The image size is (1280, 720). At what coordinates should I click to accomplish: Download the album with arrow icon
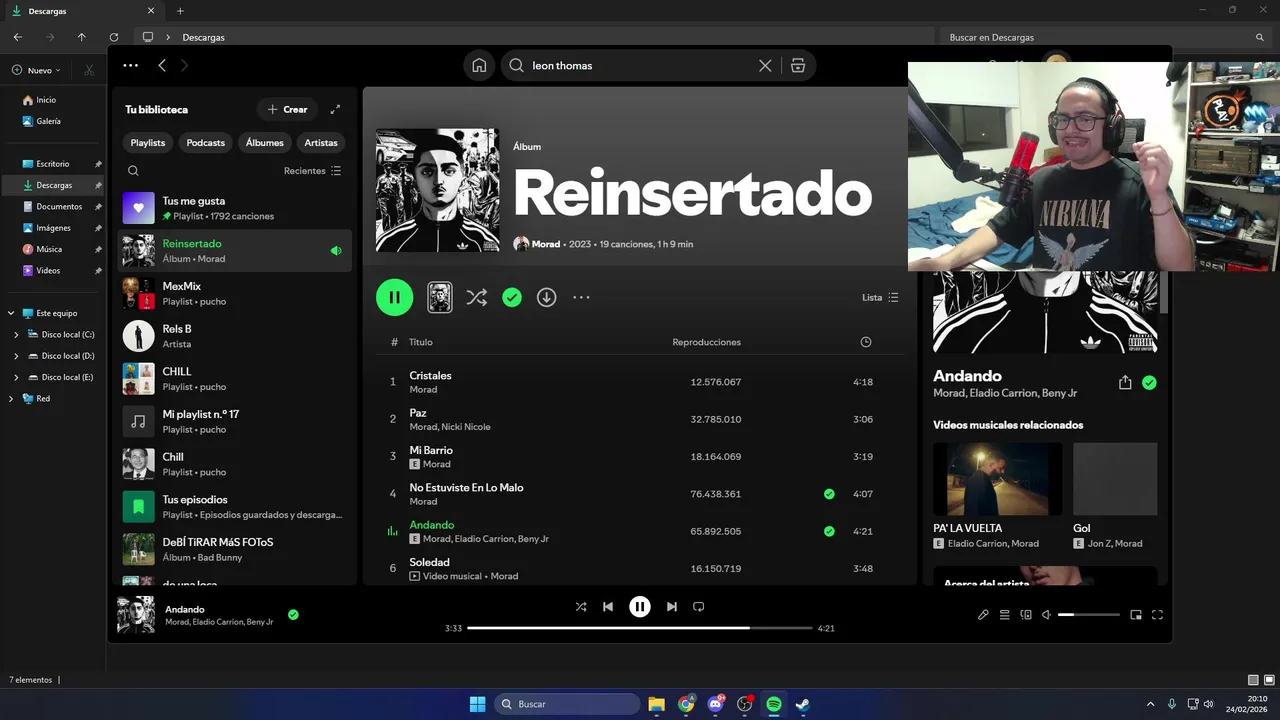tap(546, 297)
